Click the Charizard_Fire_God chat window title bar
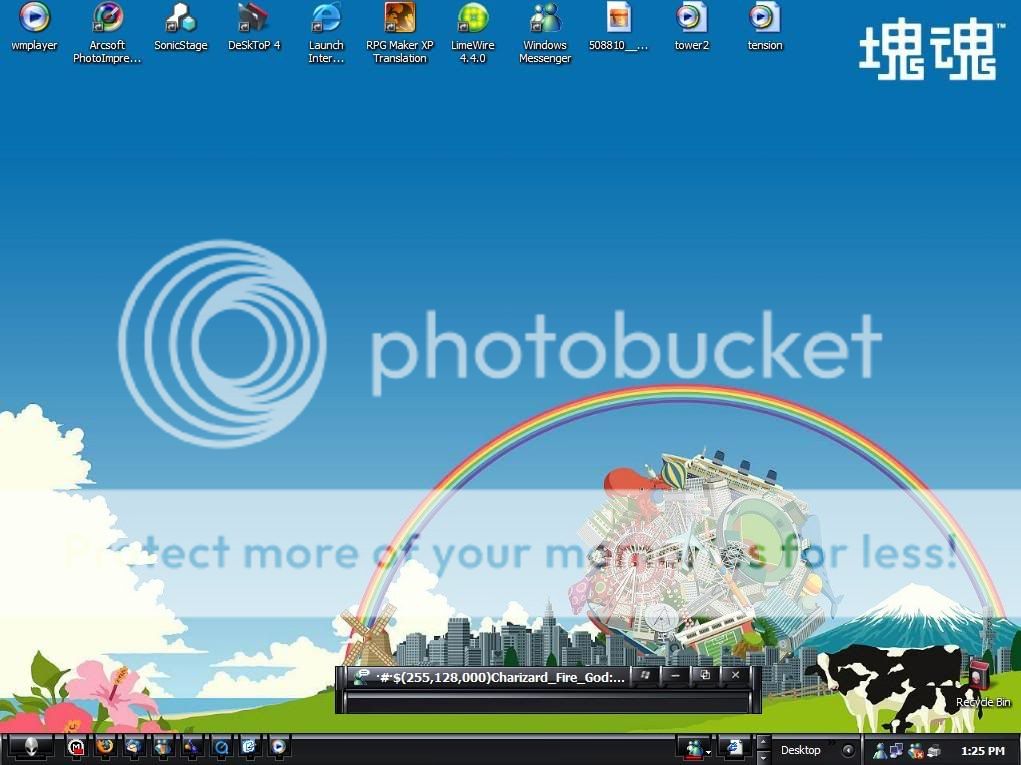The height and width of the screenshot is (765, 1021). coord(490,677)
